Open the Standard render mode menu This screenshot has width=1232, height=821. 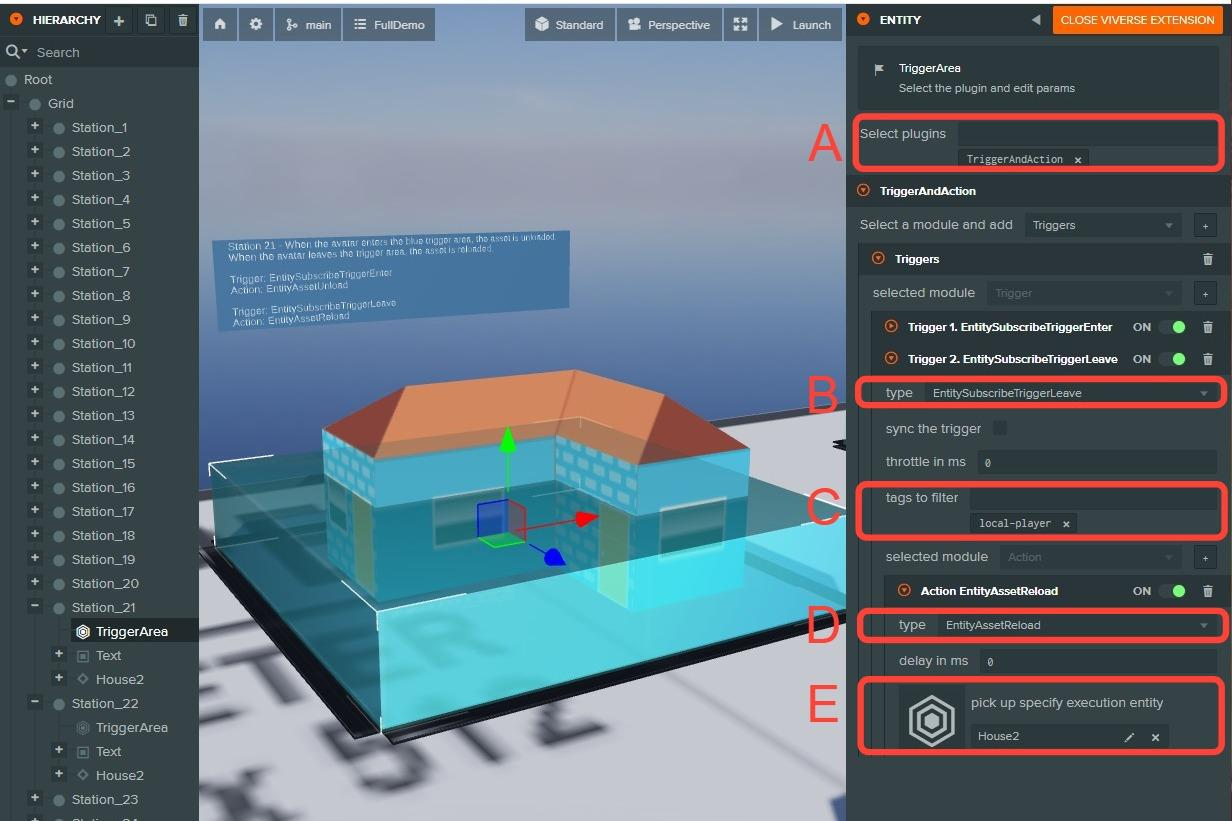[x=569, y=25]
